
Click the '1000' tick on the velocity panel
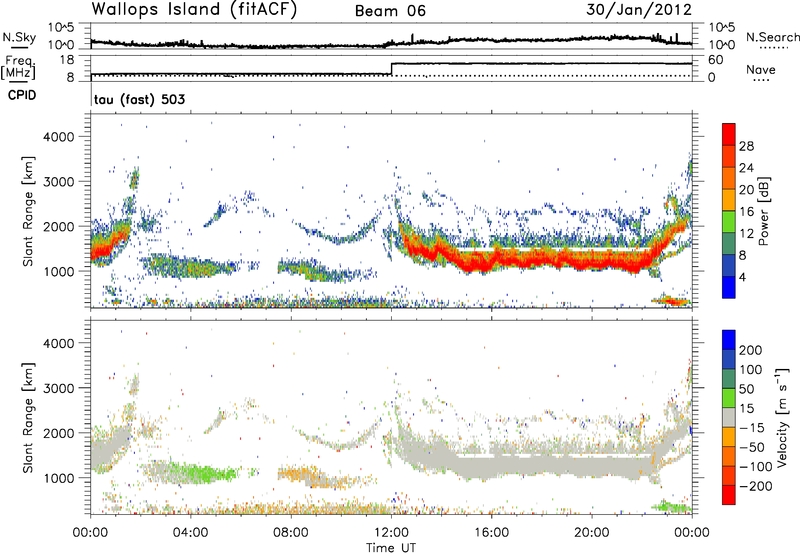[x=58, y=478]
